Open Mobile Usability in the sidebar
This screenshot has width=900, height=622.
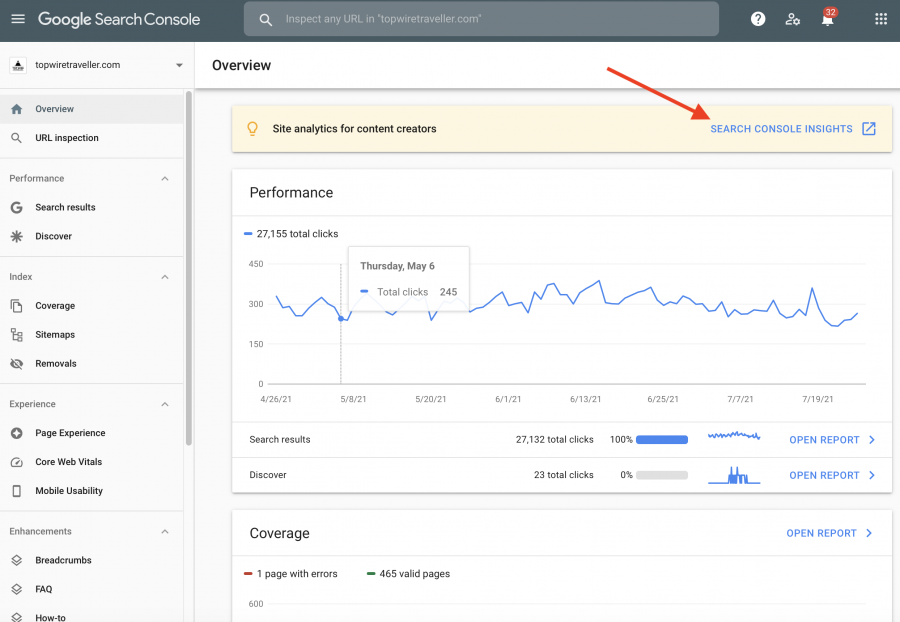92,491
